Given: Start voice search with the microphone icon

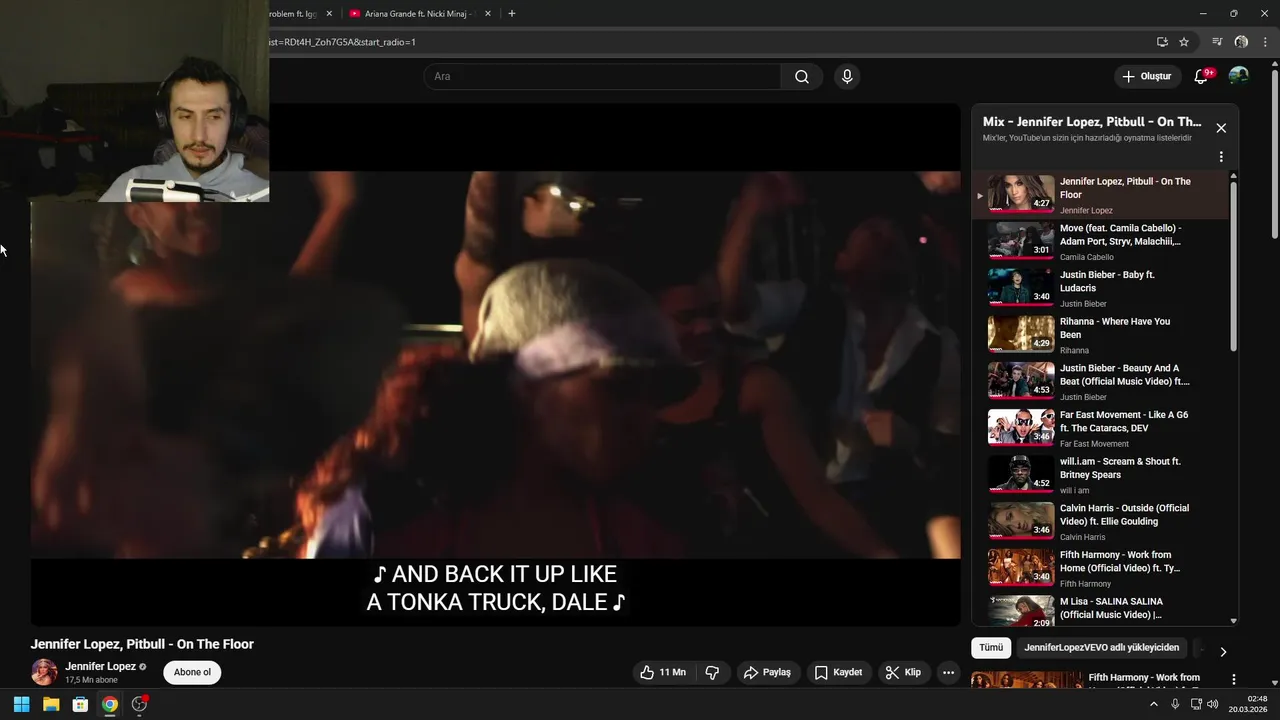Looking at the screenshot, I should pyautogui.click(x=847, y=77).
